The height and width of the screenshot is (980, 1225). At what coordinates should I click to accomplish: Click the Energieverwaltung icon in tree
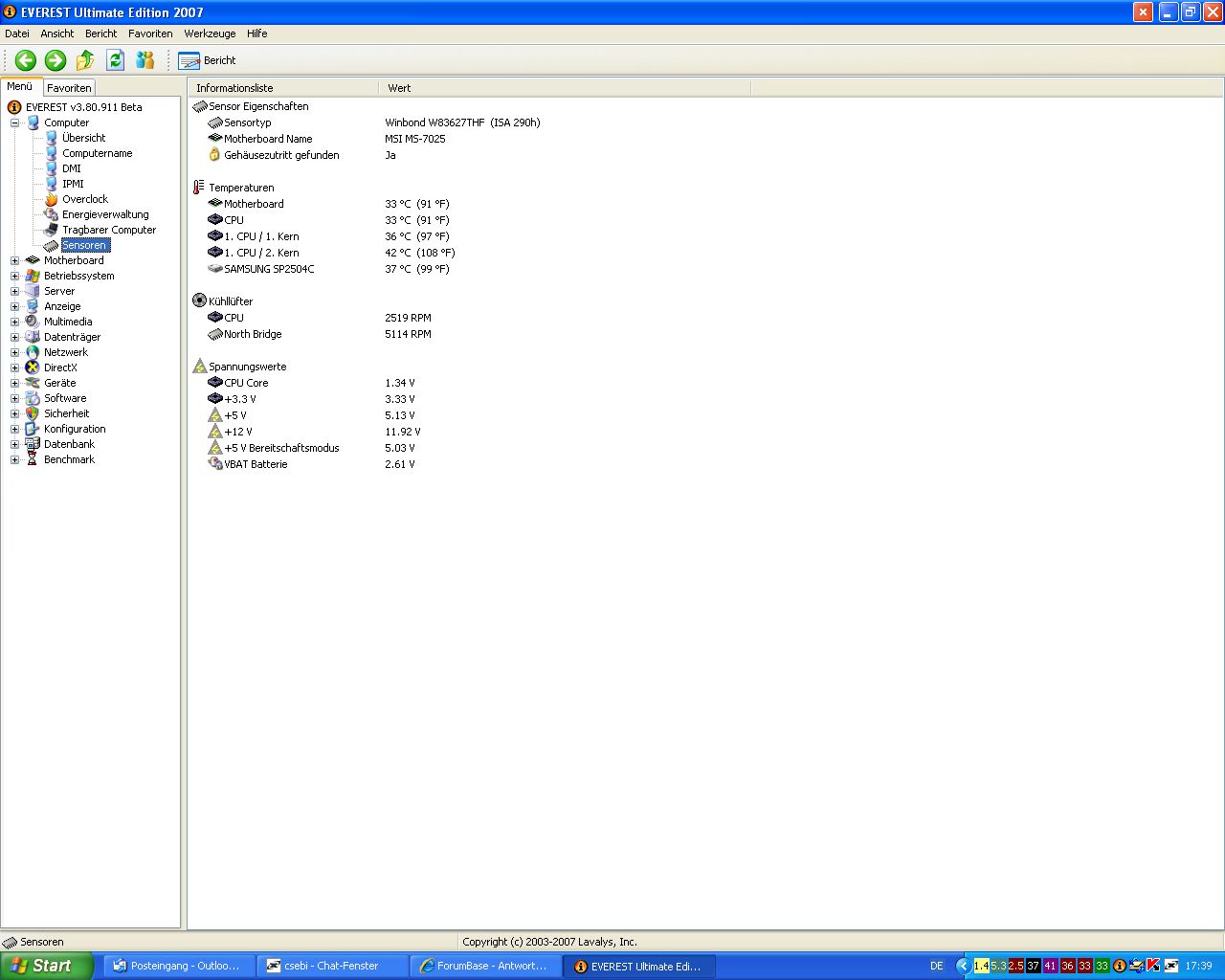tap(52, 214)
